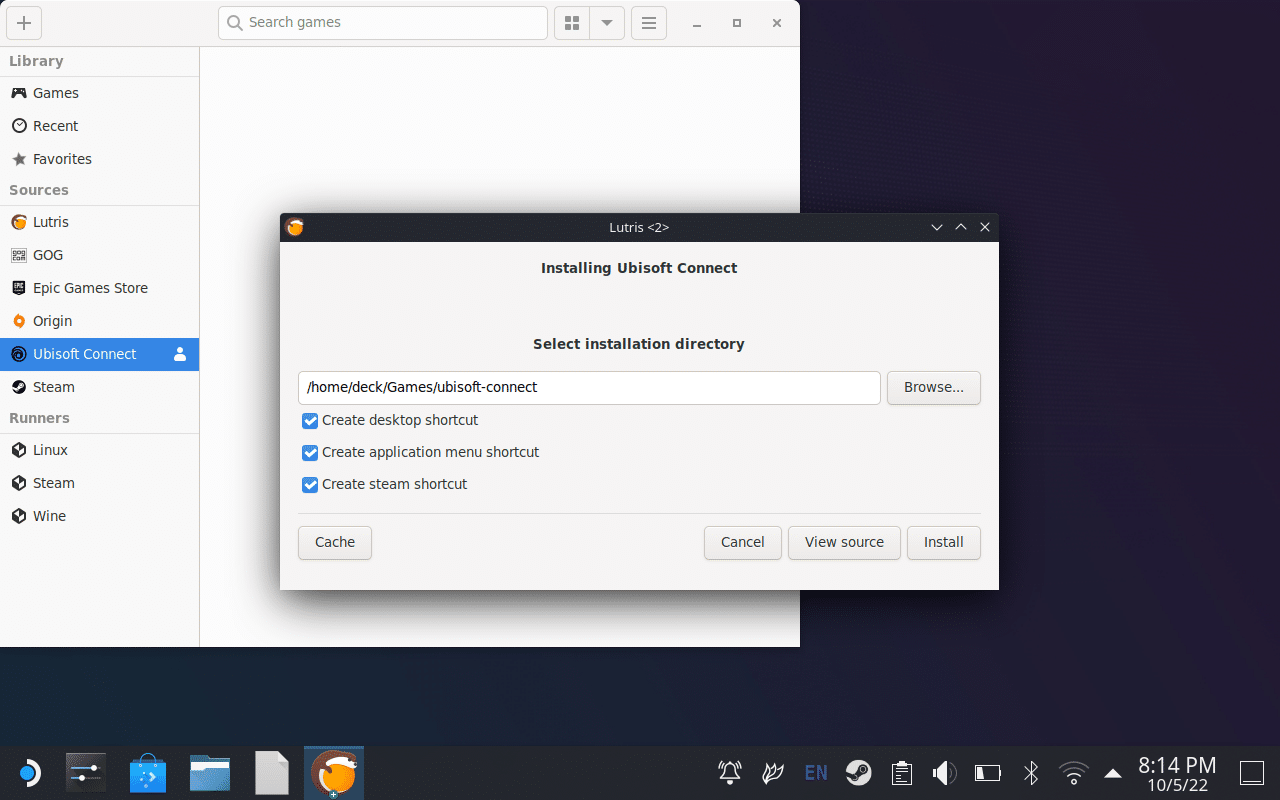Click the Favorites star icon
Screen dimensions: 1280x800
pos(18,159)
